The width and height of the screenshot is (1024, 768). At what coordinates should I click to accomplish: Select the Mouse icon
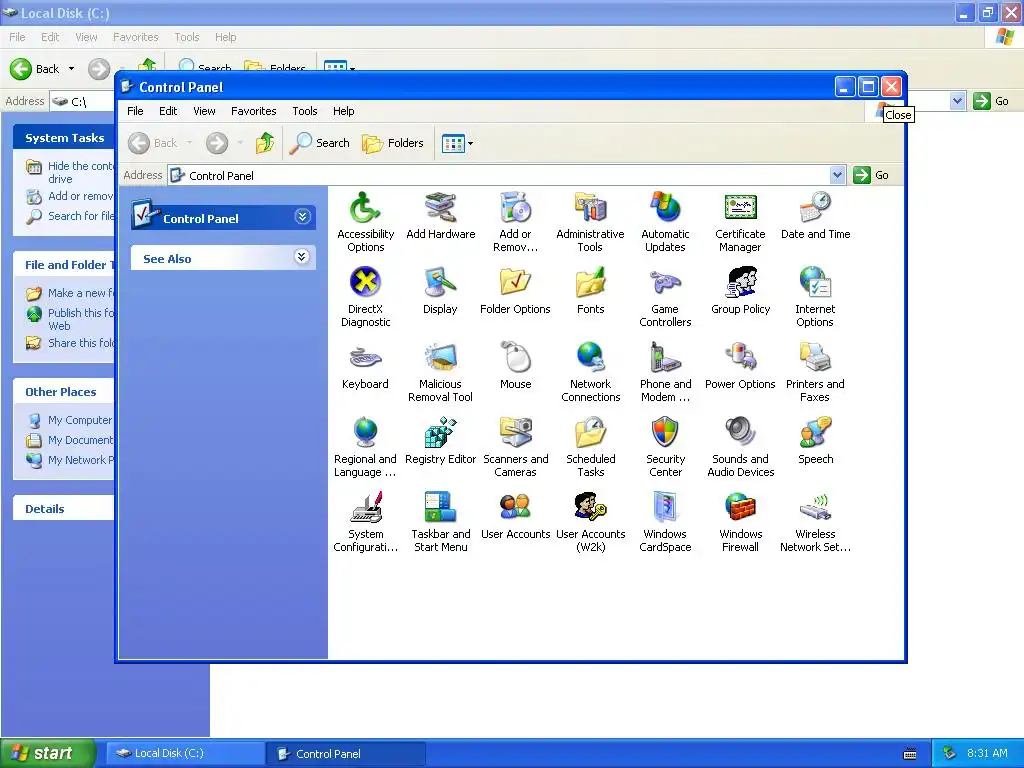(x=515, y=358)
